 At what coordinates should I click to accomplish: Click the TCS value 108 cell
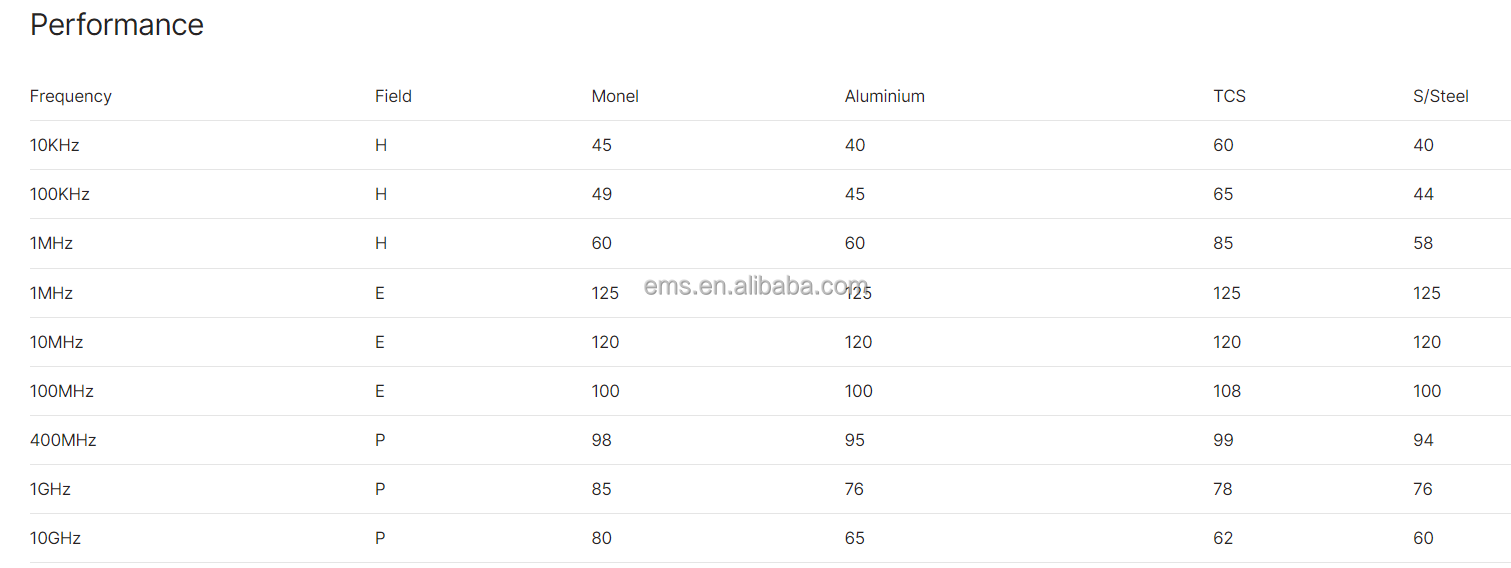(x=1227, y=391)
